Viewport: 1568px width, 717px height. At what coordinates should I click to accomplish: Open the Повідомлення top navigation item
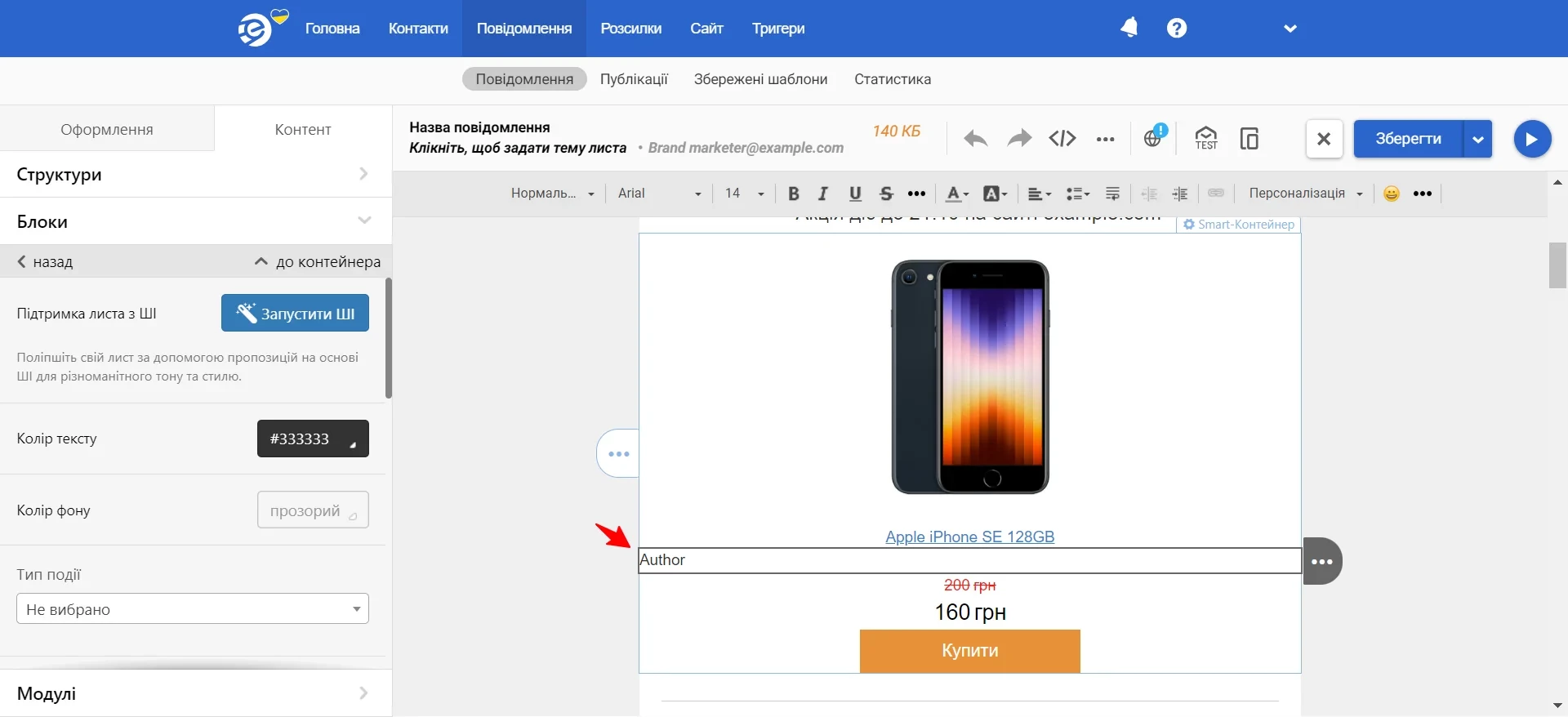(x=524, y=29)
